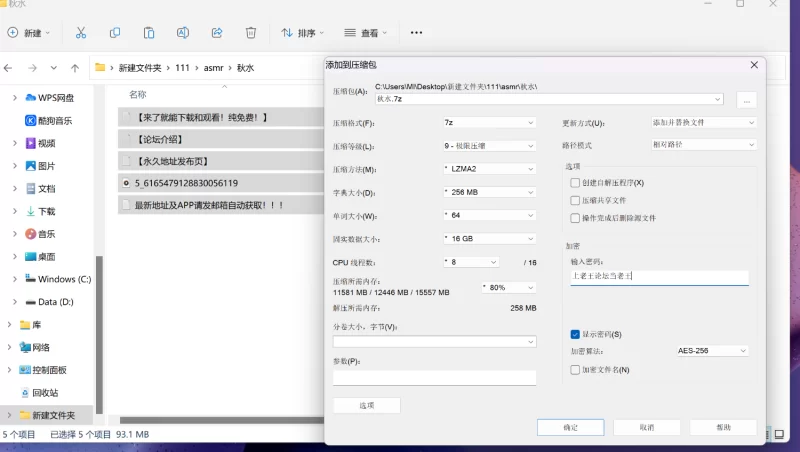The height and width of the screenshot is (452, 800).
Task: Click the Cut scissors icon in Explorer toolbar
Action: click(x=81, y=33)
